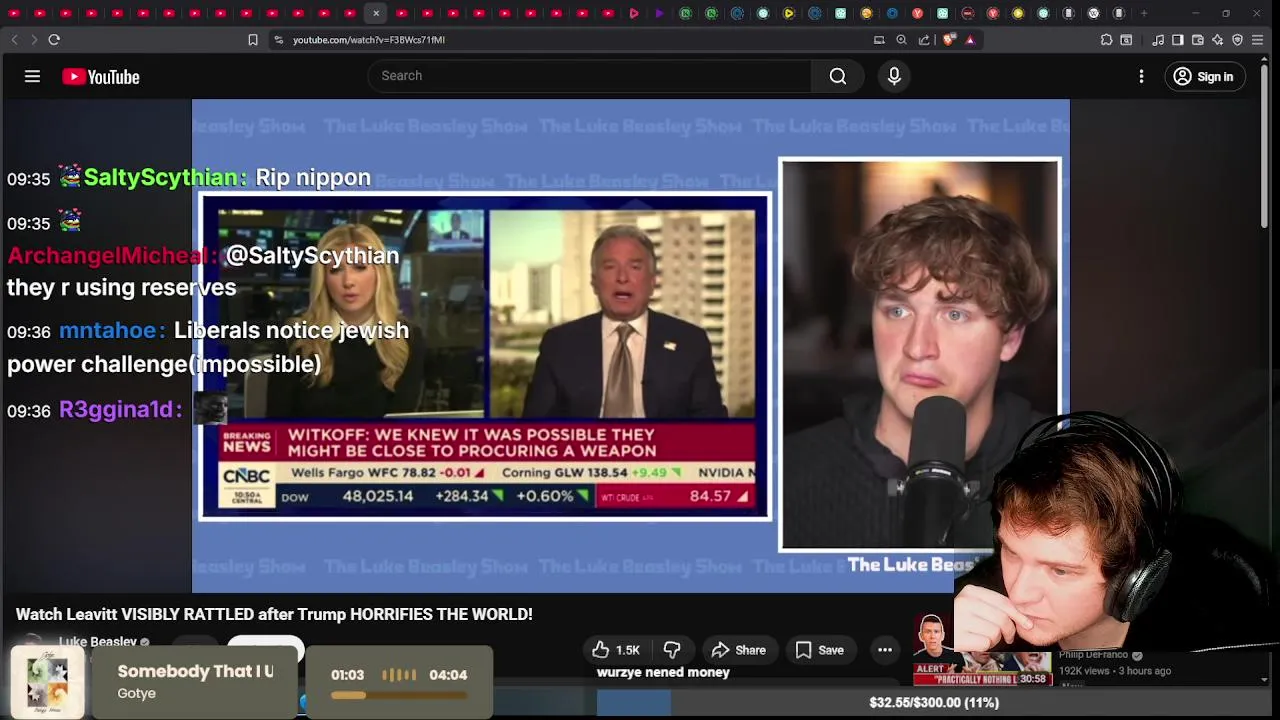Image resolution: width=1280 pixels, height=720 pixels.
Task: Click the mntahoe chat username
Action: click(x=110, y=330)
